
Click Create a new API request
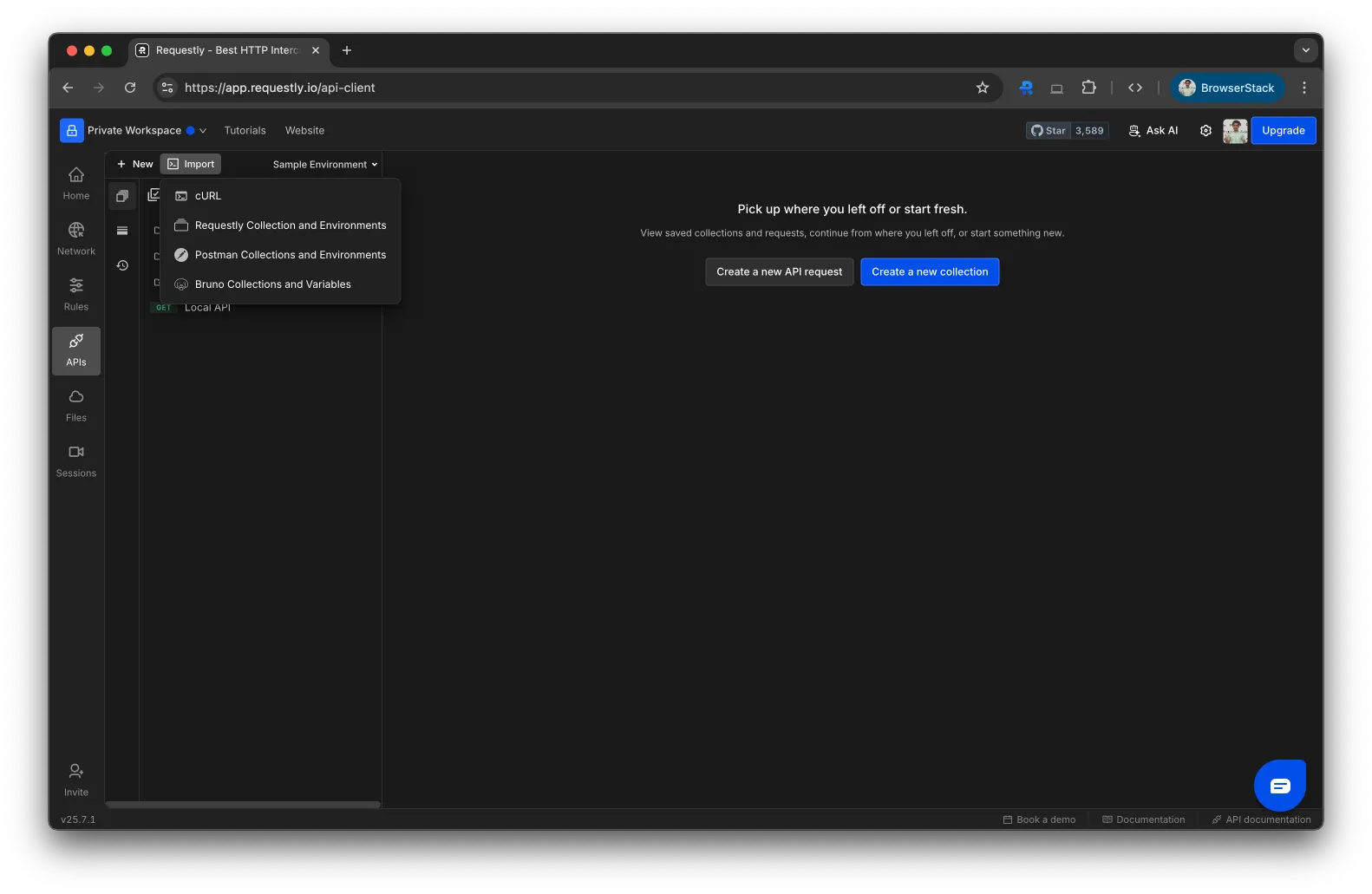tap(779, 272)
